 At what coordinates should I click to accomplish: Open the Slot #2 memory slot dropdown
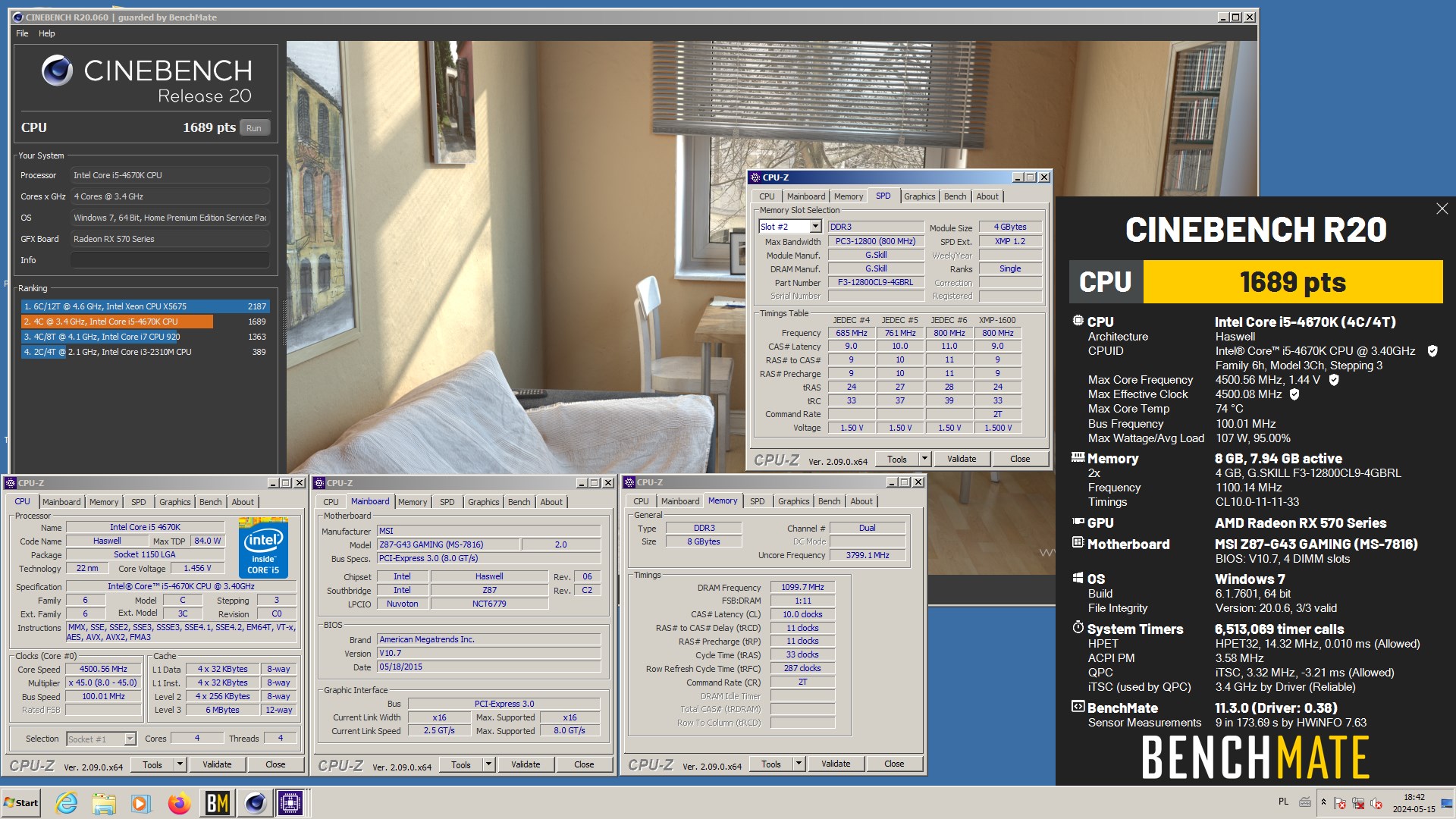[815, 227]
